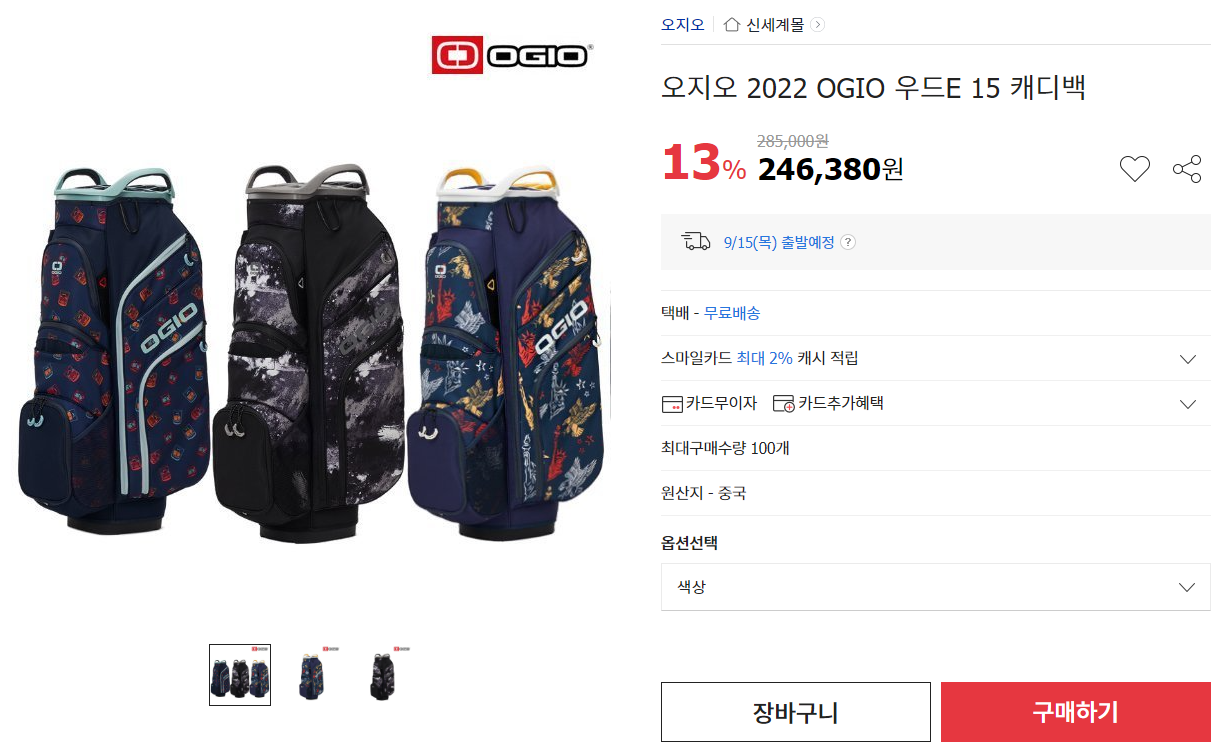Select the navy patterned bag thumbnail
Image resolution: width=1221 pixels, height=753 pixels.
[x=312, y=675]
